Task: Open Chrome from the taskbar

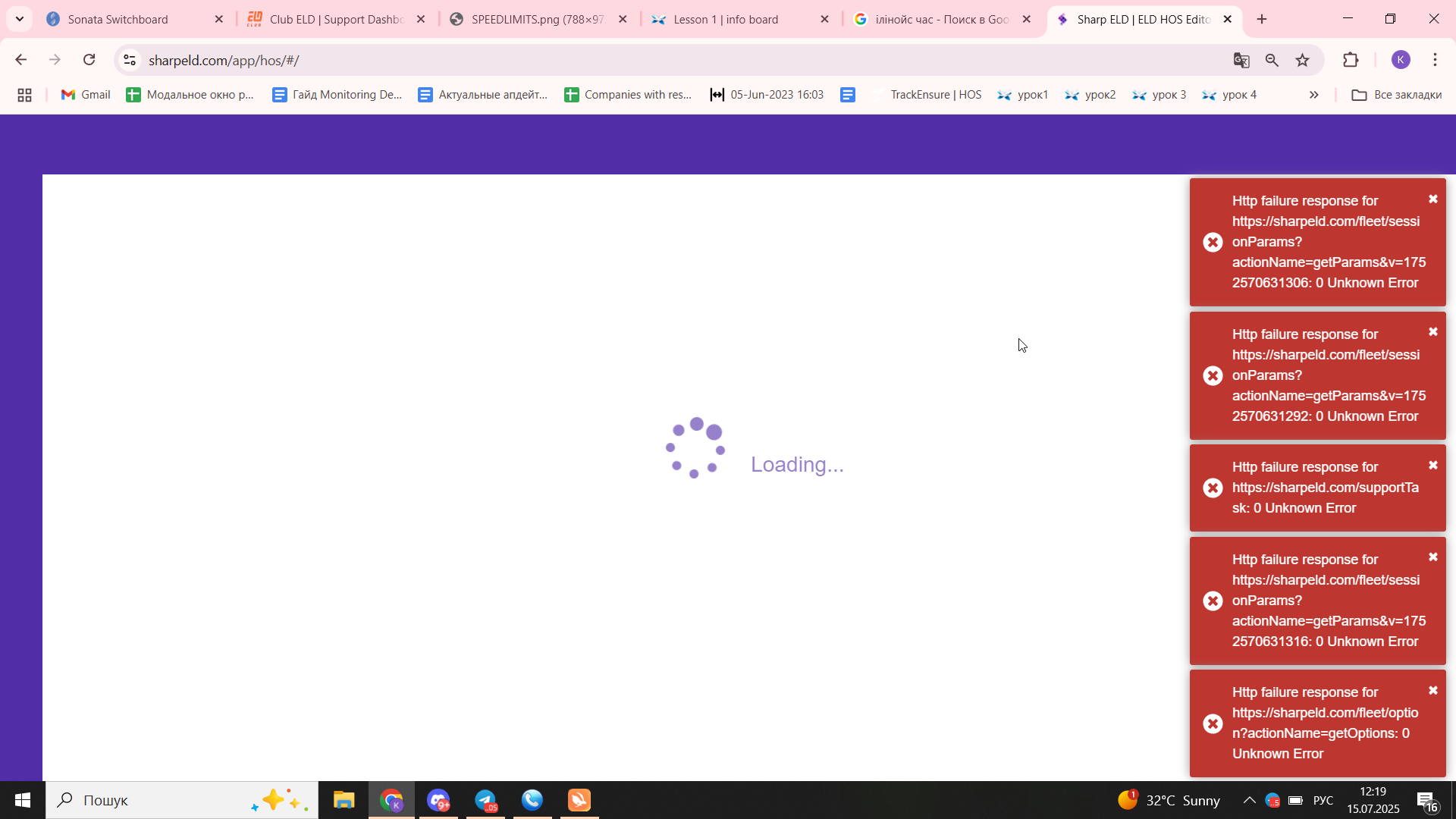Action: 391,800
